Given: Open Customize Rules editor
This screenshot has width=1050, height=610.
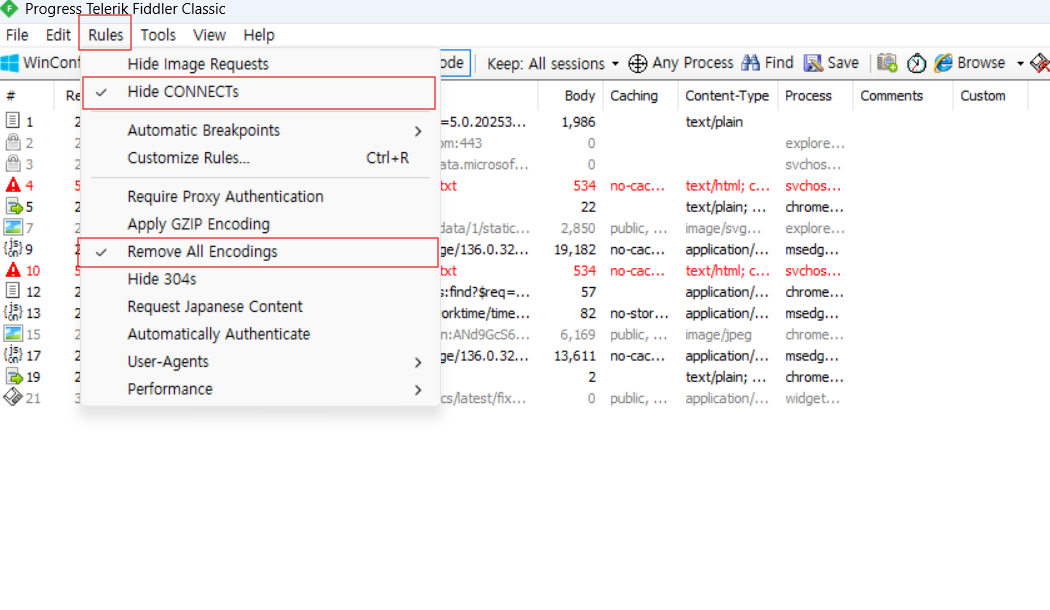Looking at the screenshot, I should coord(260,158).
